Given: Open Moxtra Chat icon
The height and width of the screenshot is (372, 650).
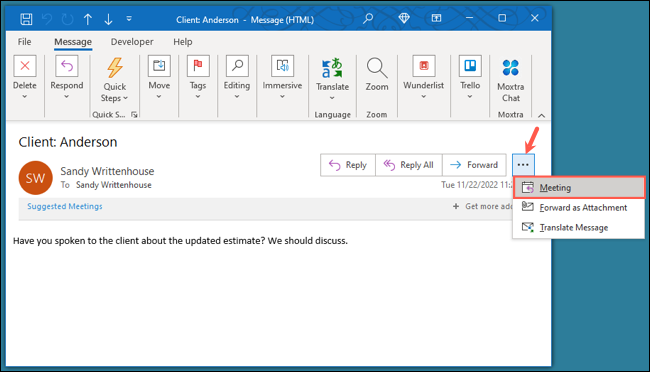Looking at the screenshot, I should (511, 68).
